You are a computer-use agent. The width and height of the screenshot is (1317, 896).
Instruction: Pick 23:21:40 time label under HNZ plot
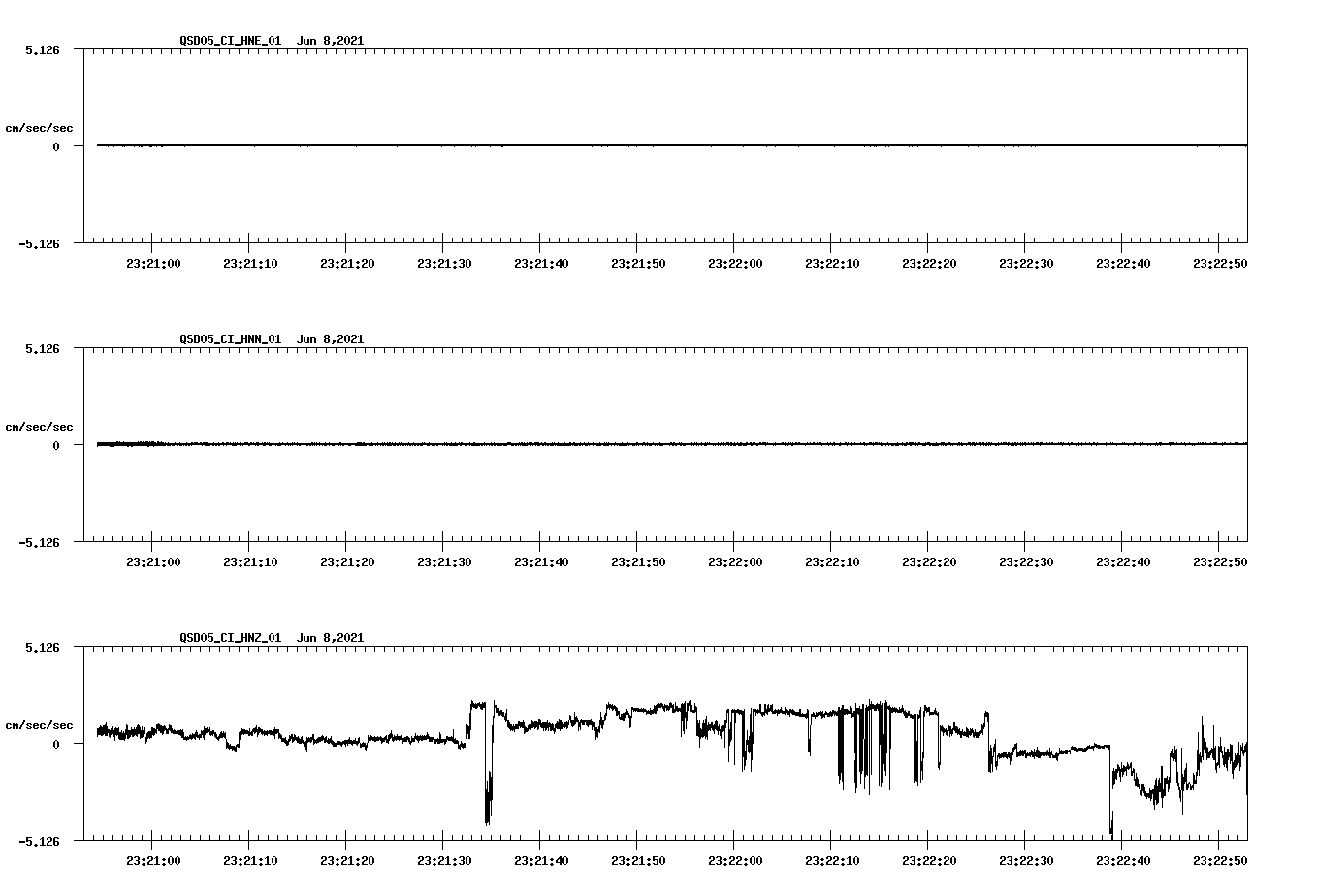click(x=541, y=860)
